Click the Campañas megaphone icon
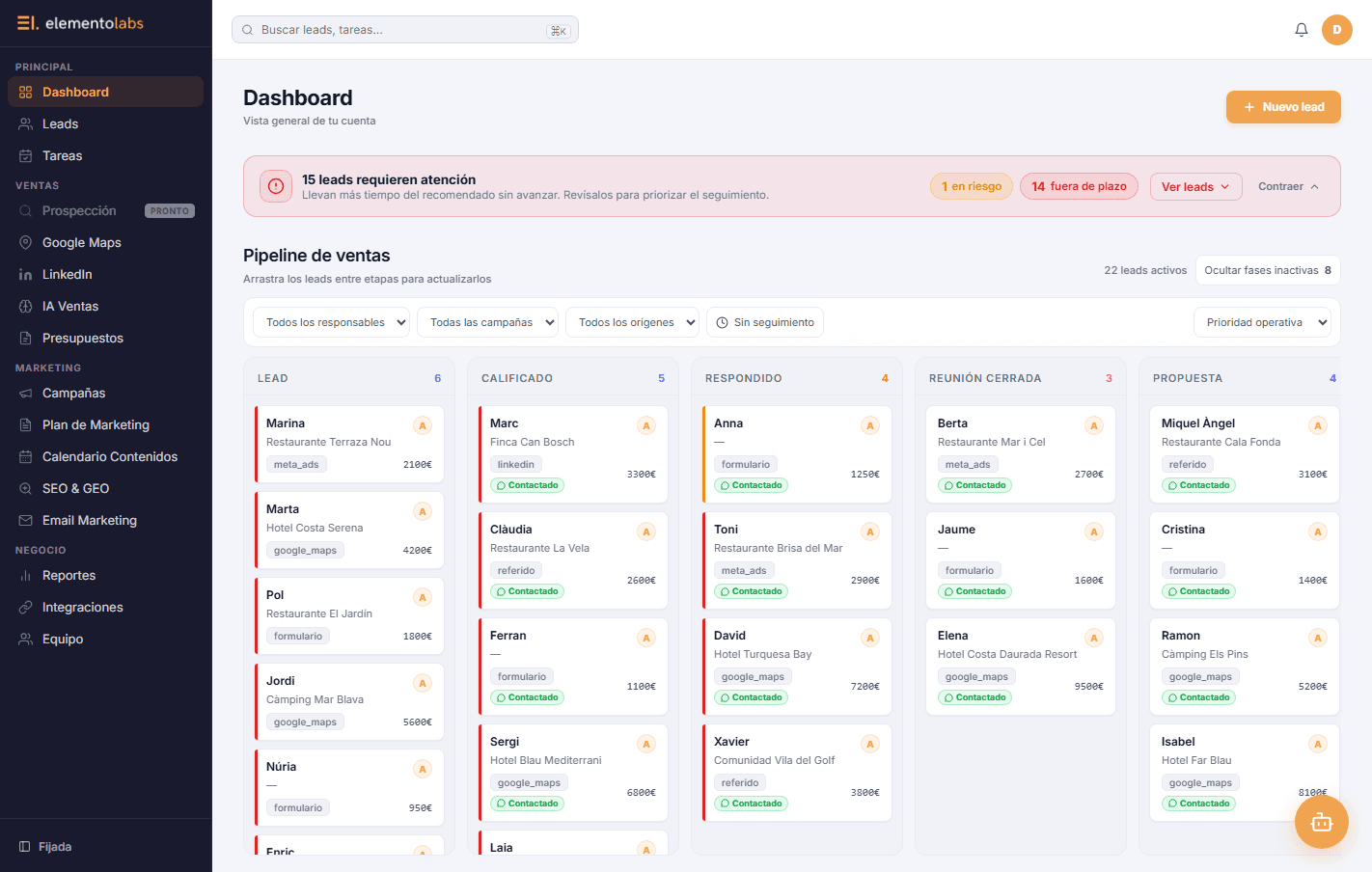The image size is (1372, 872). (x=26, y=394)
